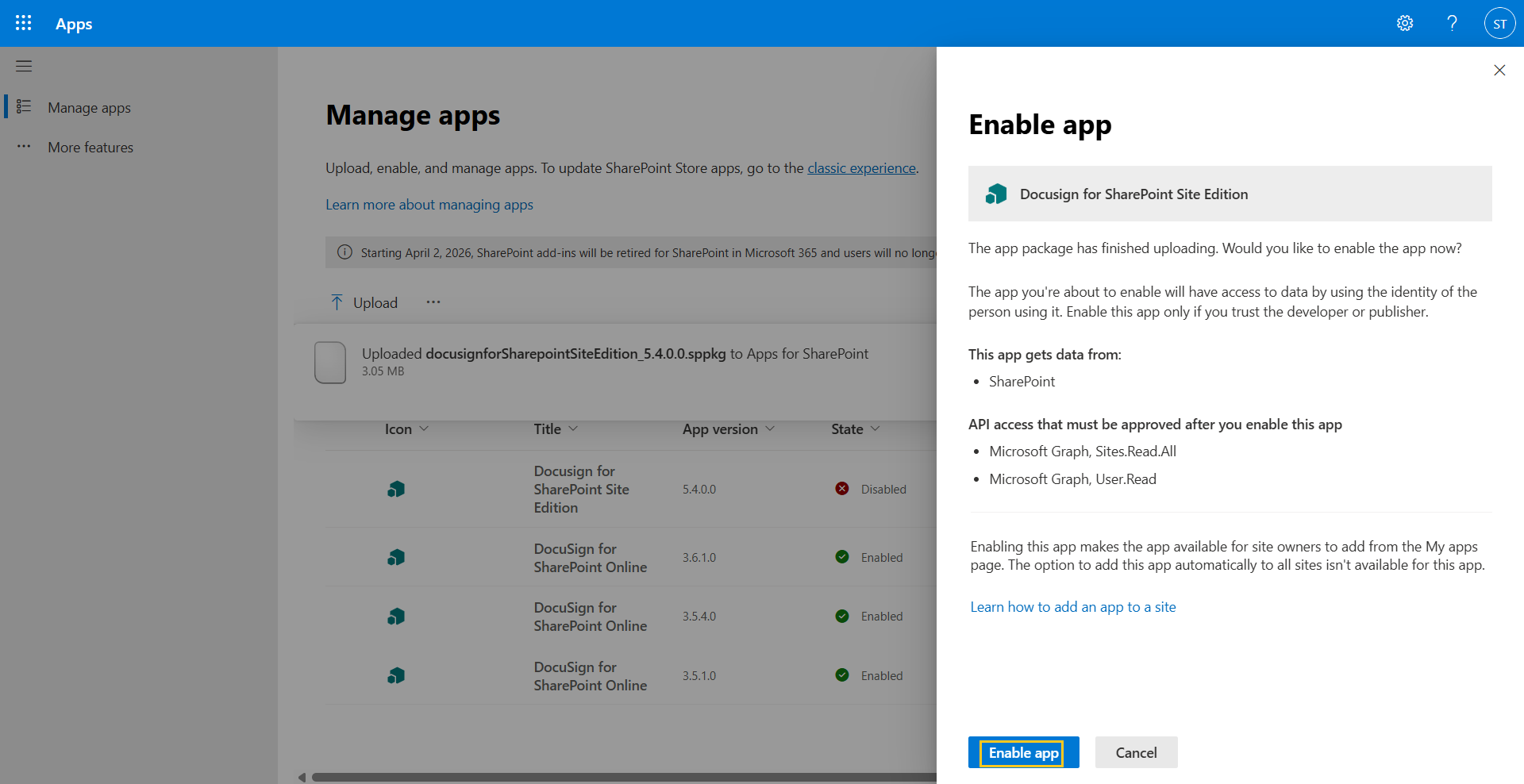
Task: Close the Enable app panel with the X icon
Action: pyautogui.click(x=1499, y=71)
